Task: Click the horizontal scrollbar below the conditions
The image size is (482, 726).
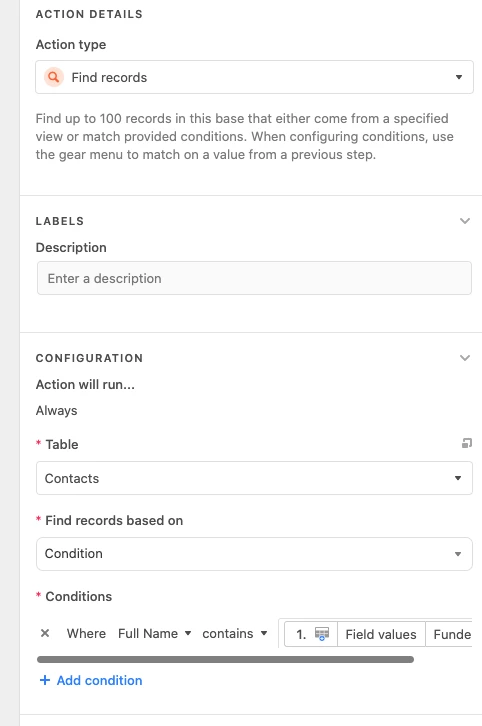Action: 225,659
